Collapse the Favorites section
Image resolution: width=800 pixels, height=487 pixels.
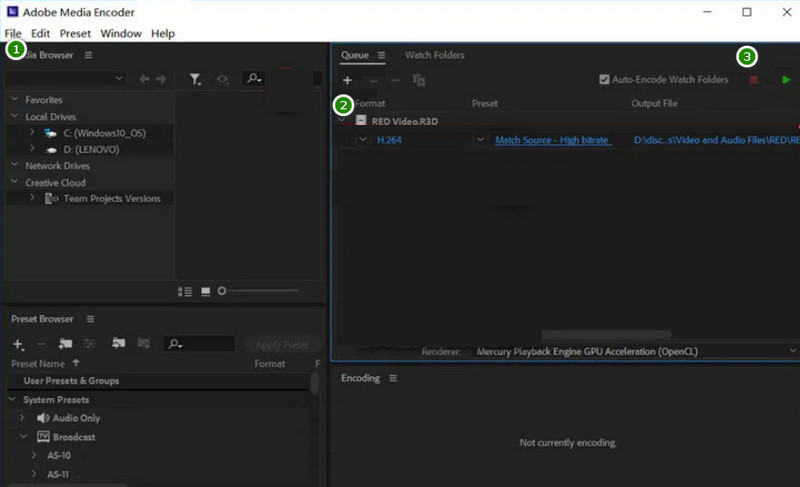pyautogui.click(x=14, y=99)
